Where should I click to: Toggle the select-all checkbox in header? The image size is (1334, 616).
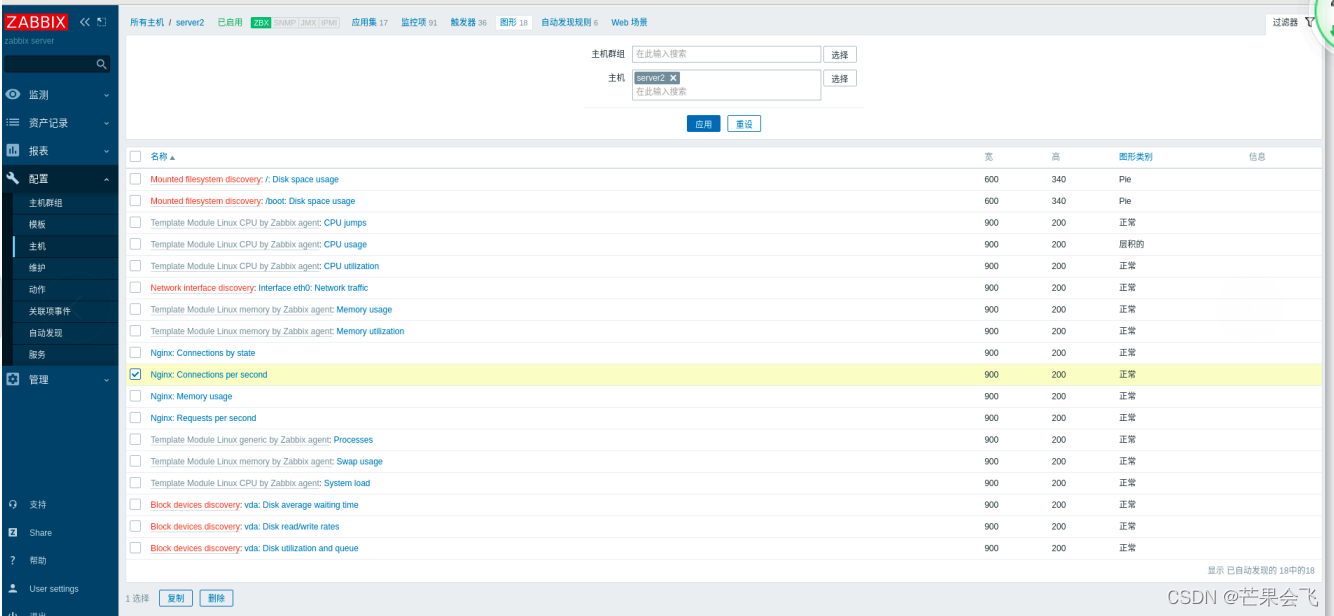click(x=135, y=156)
